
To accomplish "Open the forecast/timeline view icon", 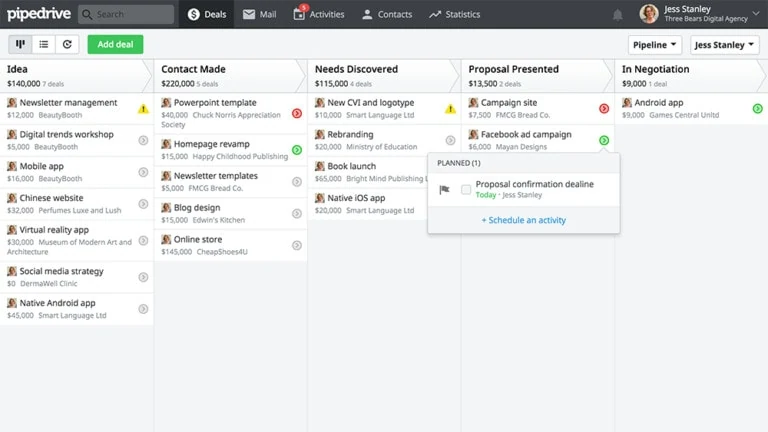I will coord(67,44).
